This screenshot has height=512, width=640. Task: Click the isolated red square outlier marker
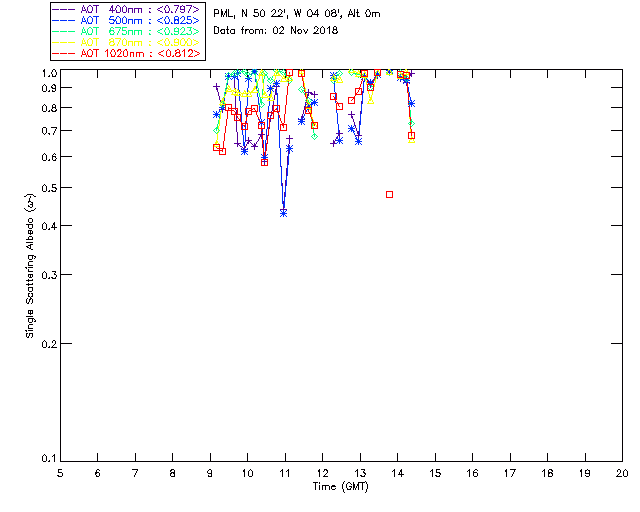pyautogui.click(x=389, y=194)
